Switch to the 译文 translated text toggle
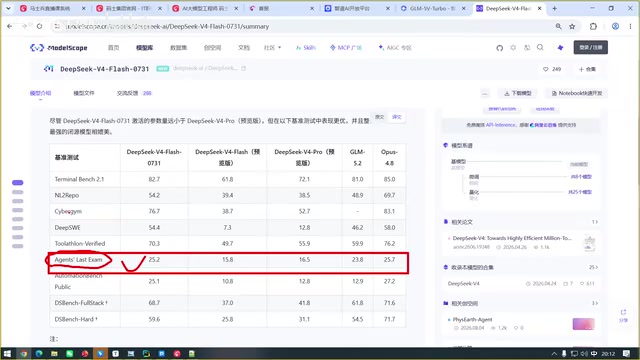 397,117
